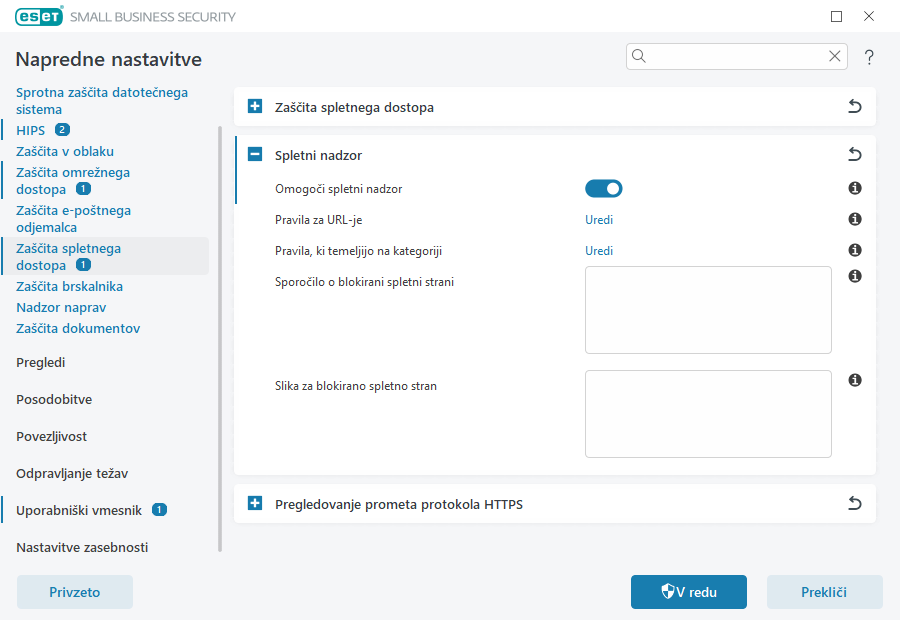
Task: Collapse the Spletni nadzor section
Action: pos(255,154)
